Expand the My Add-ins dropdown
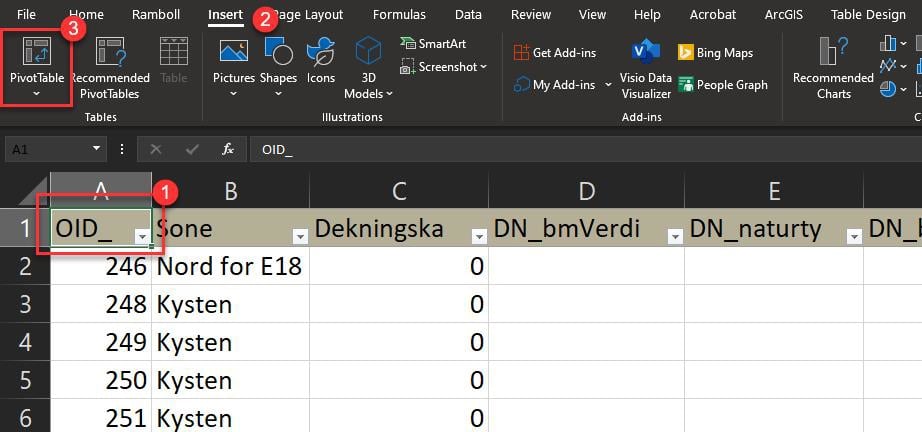Viewport: 922px width, 432px height. (562, 85)
